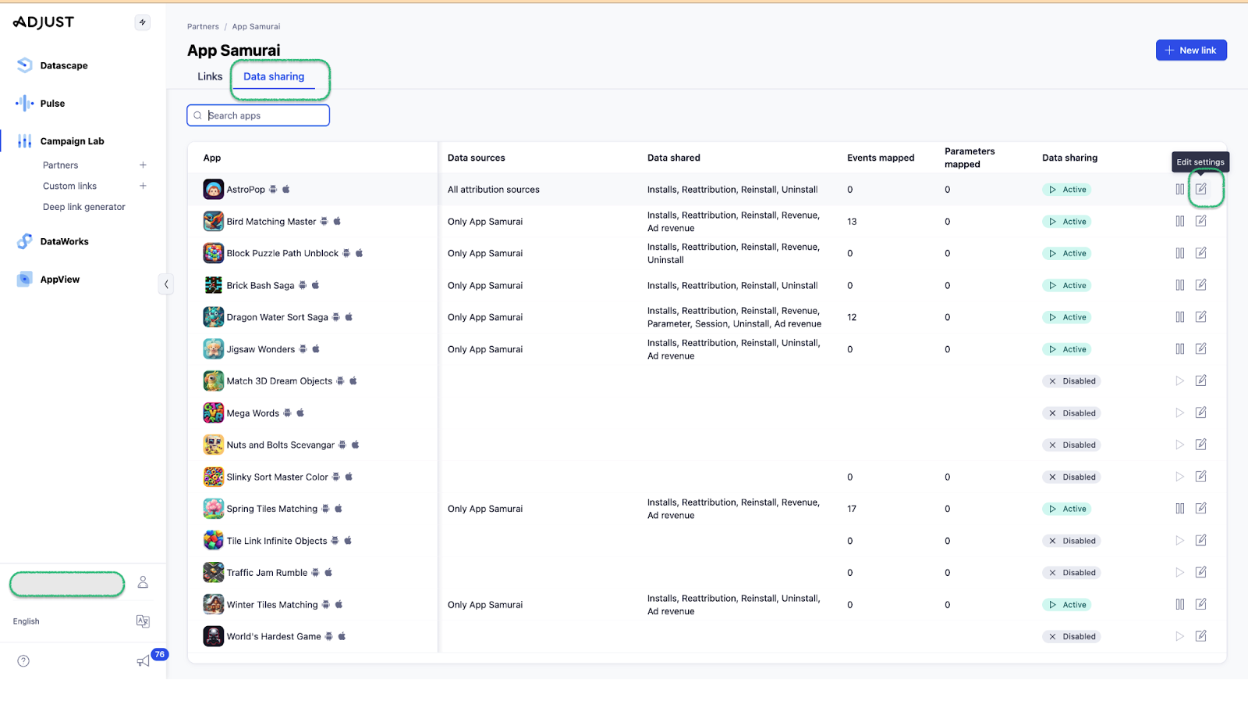Image resolution: width=1248 pixels, height=702 pixels.
Task: Click the Search apps field
Action: [258, 115]
